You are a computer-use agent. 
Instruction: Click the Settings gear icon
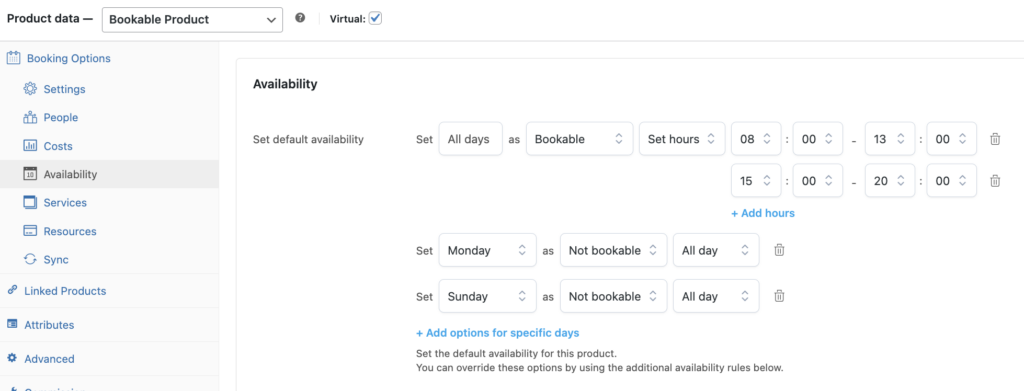pyautogui.click(x=30, y=89)
